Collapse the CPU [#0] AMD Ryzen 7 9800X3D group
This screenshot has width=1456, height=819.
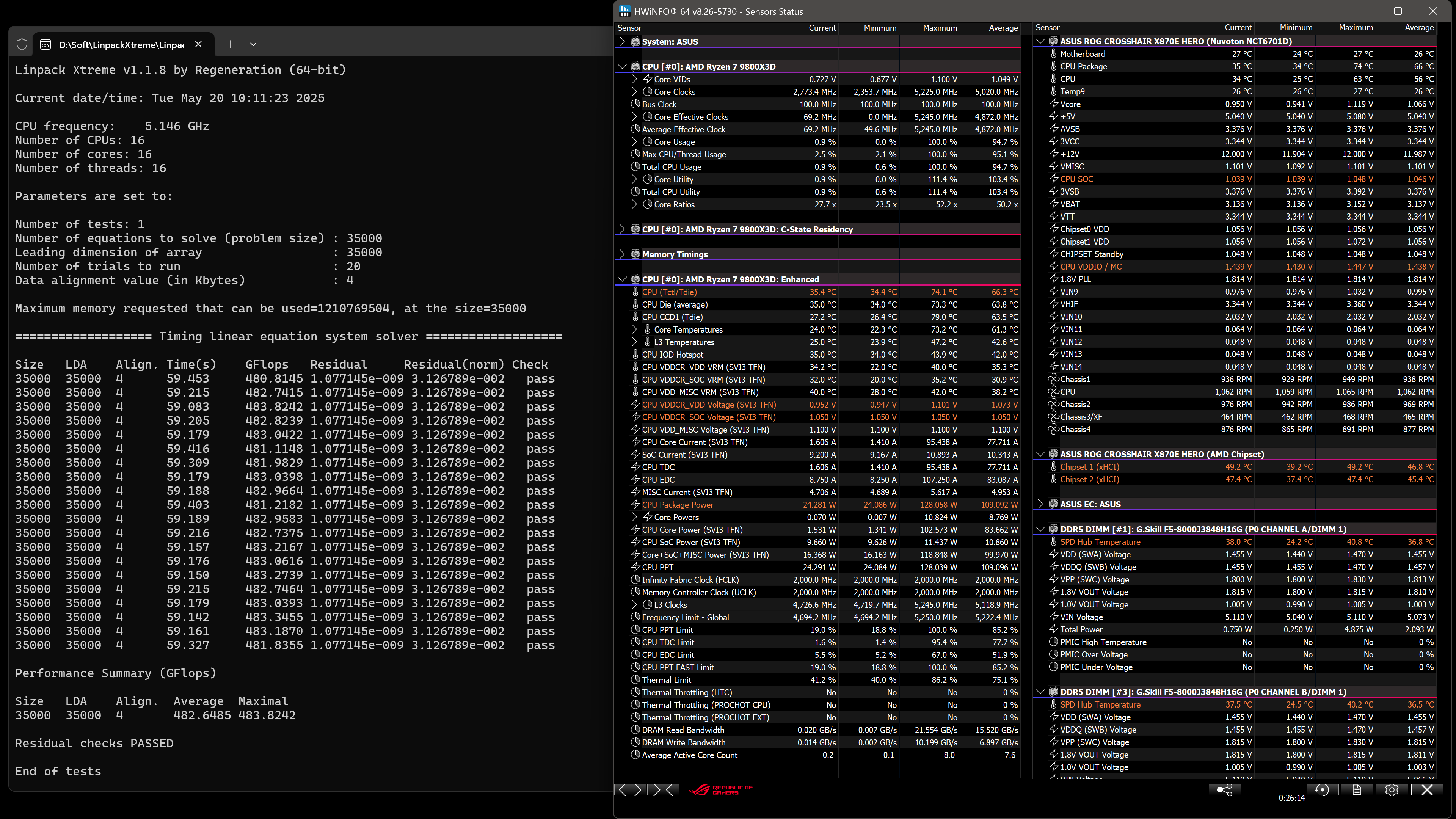(x=622, y=67)
